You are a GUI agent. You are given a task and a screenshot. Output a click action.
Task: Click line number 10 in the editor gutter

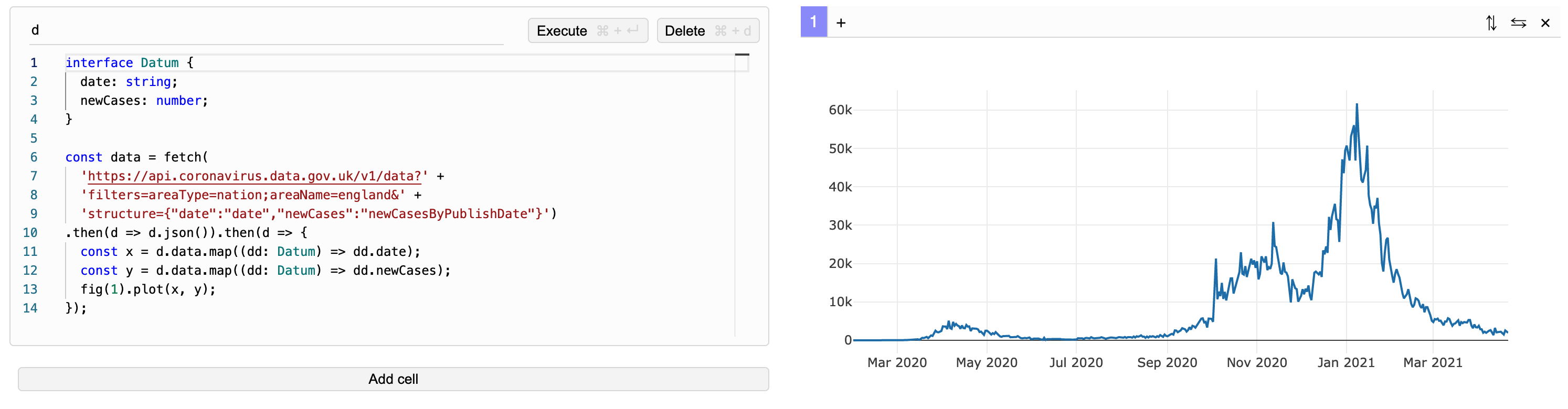coord(30,232)
